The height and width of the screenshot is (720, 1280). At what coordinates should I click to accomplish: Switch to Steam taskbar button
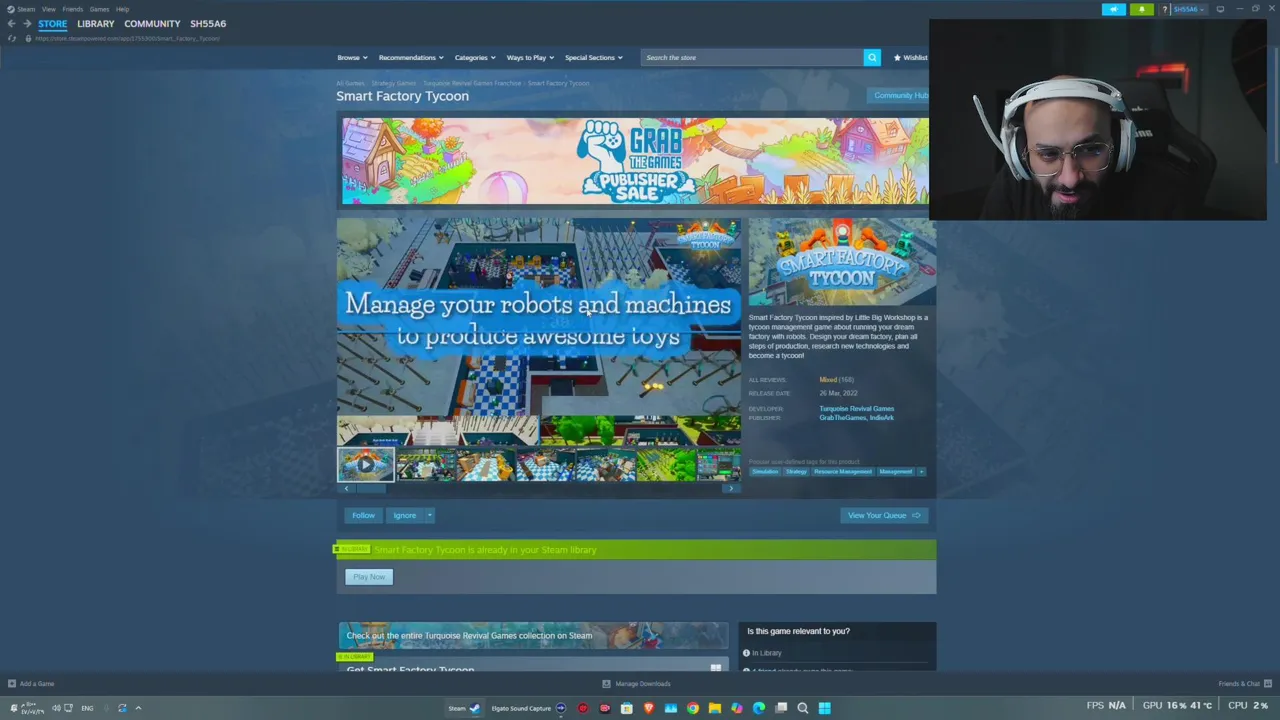pos(464,708)
